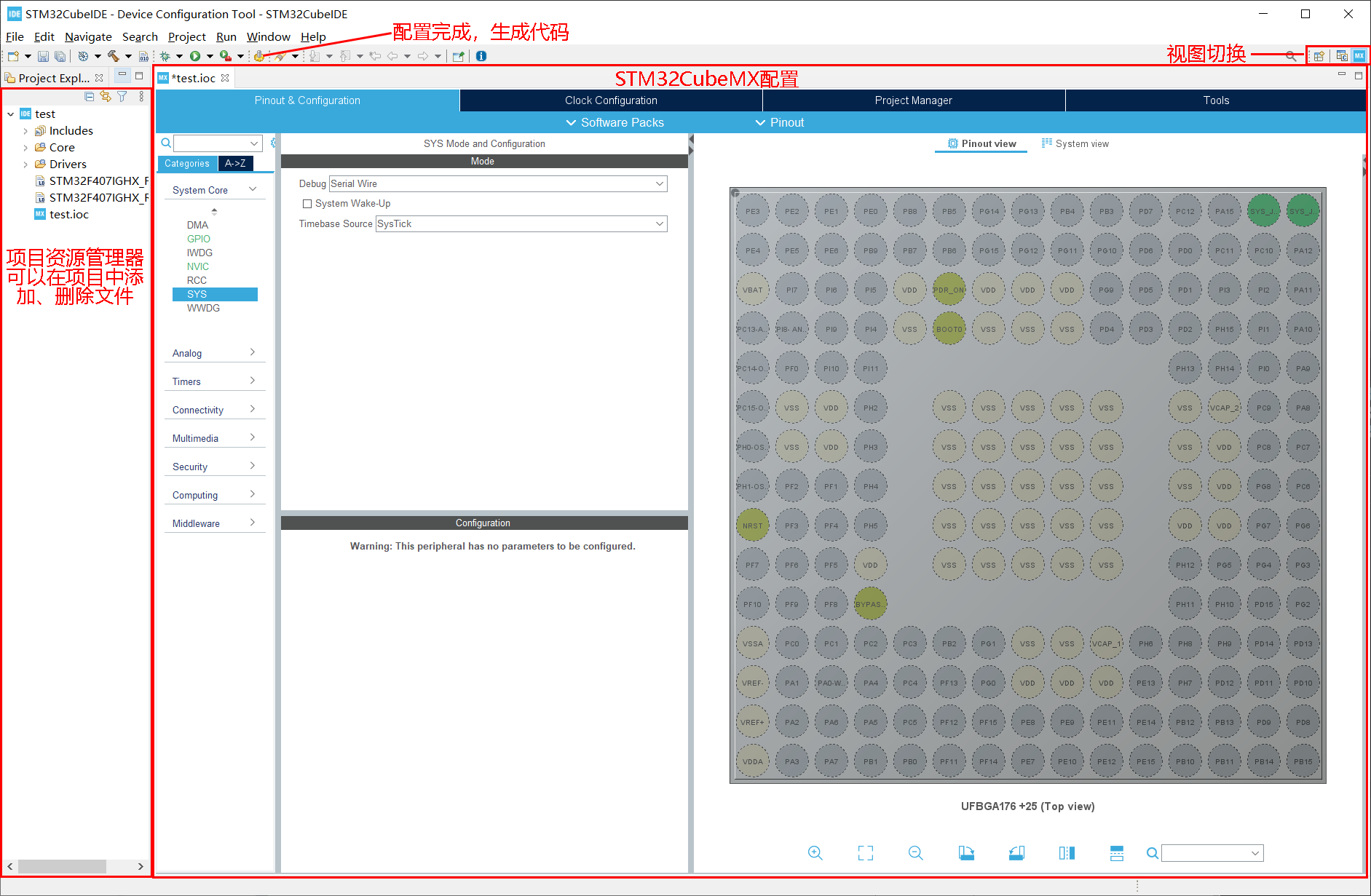
Task: Zoom in on the pinout chip view
Action: (815, 853)
